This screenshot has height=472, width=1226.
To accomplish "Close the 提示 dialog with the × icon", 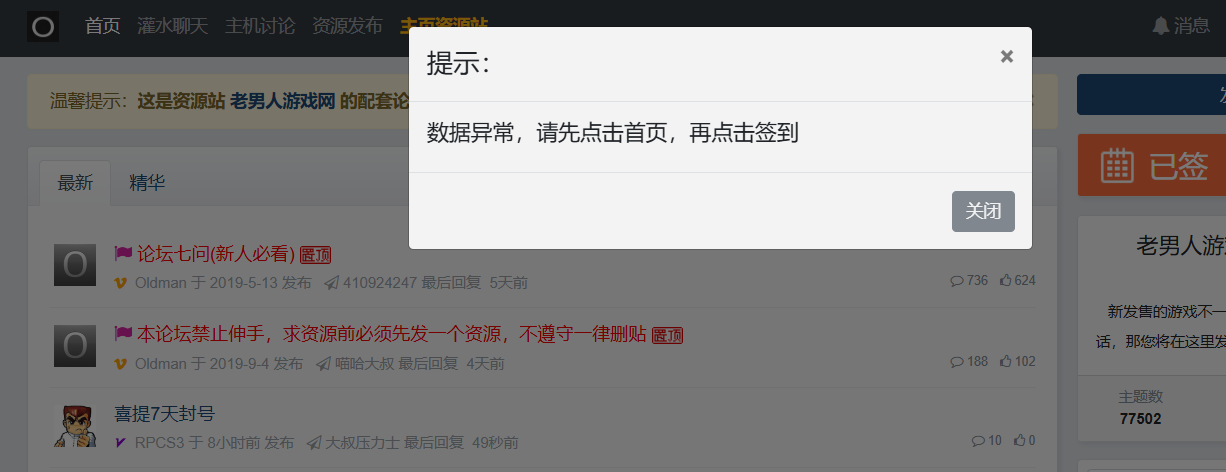I will [x=1007, y=57].
